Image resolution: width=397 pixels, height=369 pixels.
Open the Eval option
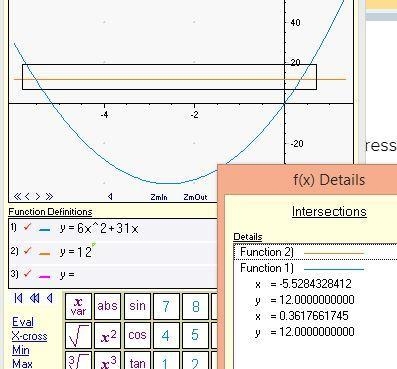point(23,322)
